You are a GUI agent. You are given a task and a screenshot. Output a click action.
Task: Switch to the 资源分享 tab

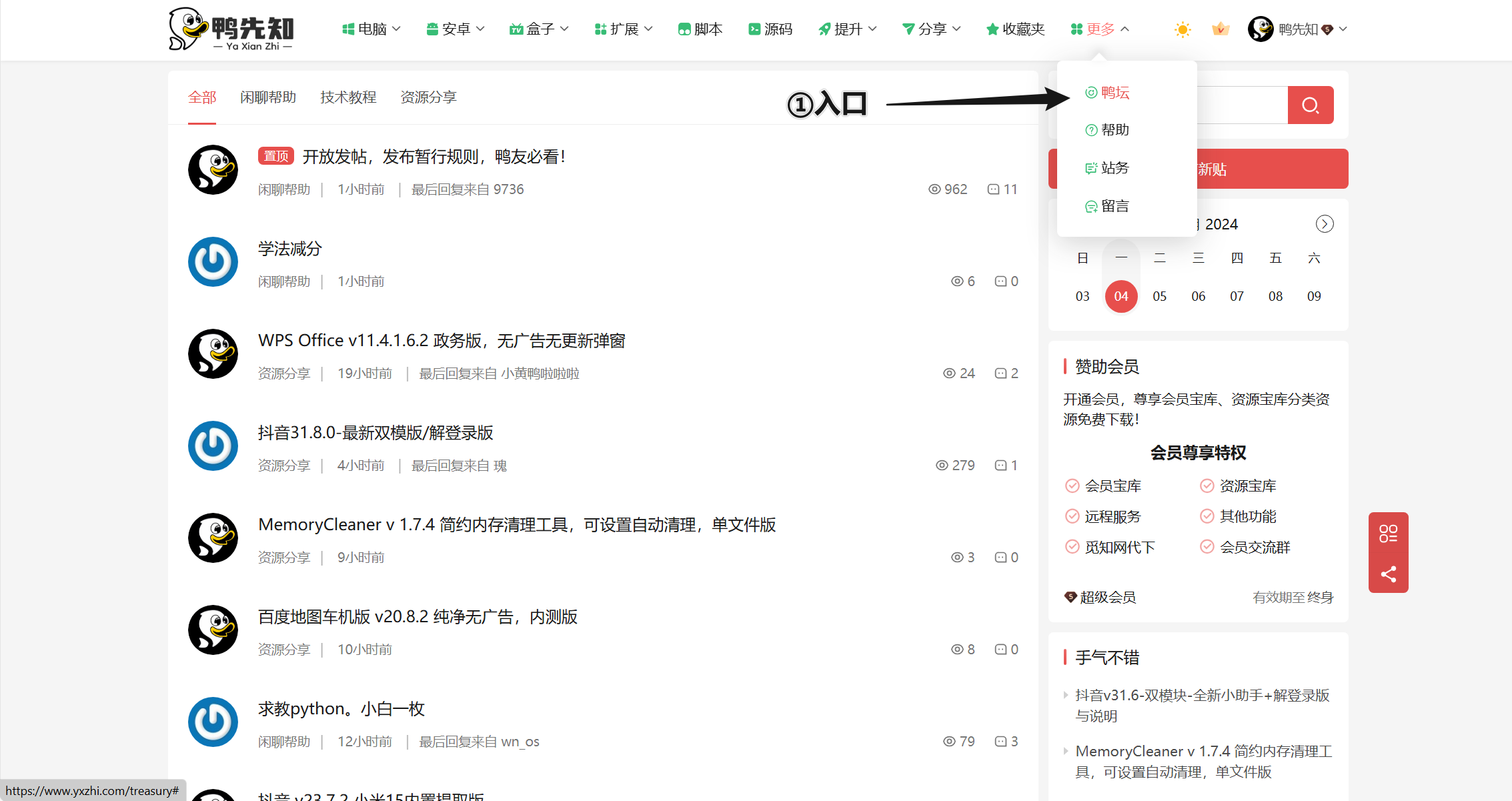coord(428,97)
